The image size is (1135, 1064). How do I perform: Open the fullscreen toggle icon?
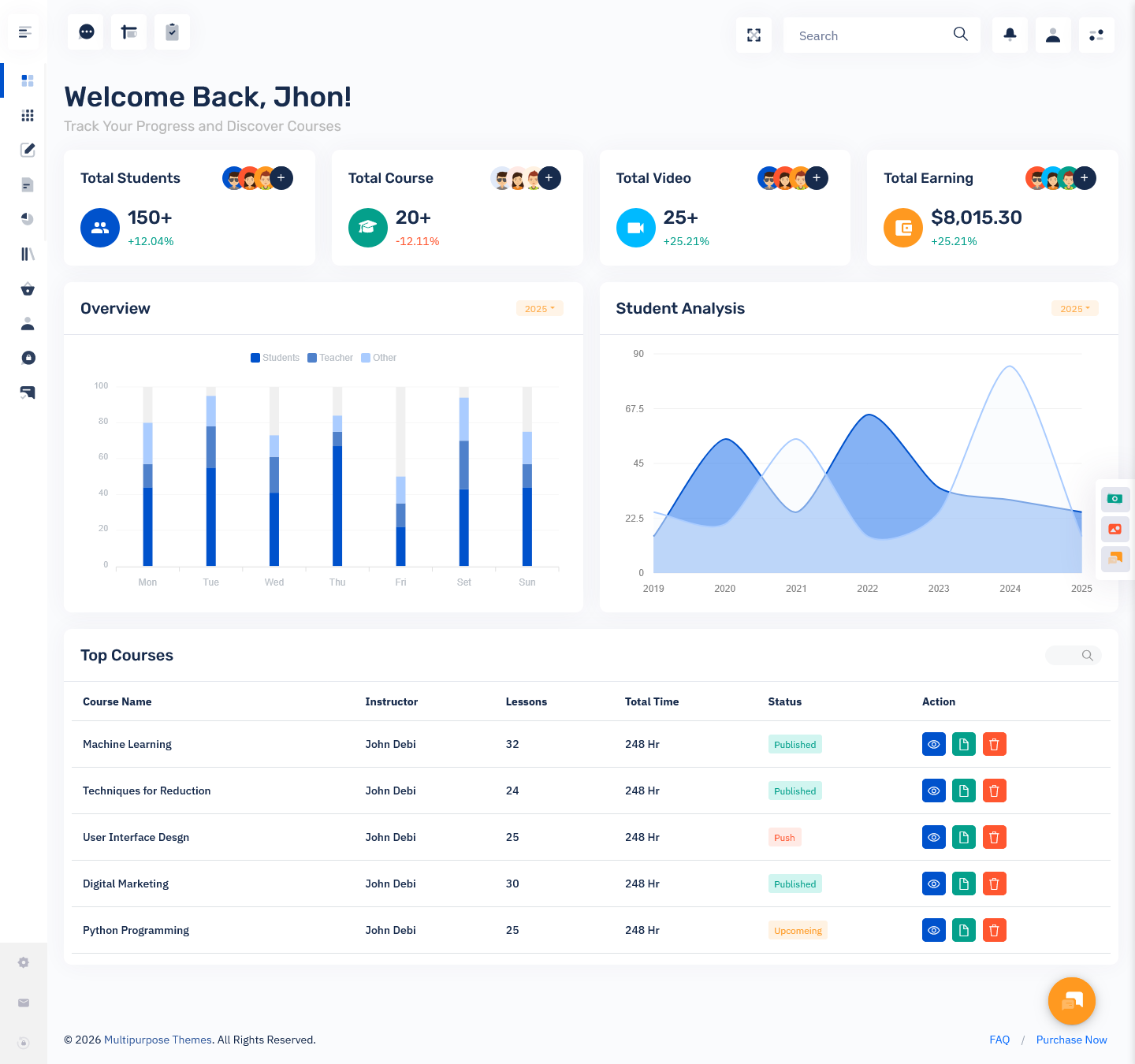(x=754, y=35)
